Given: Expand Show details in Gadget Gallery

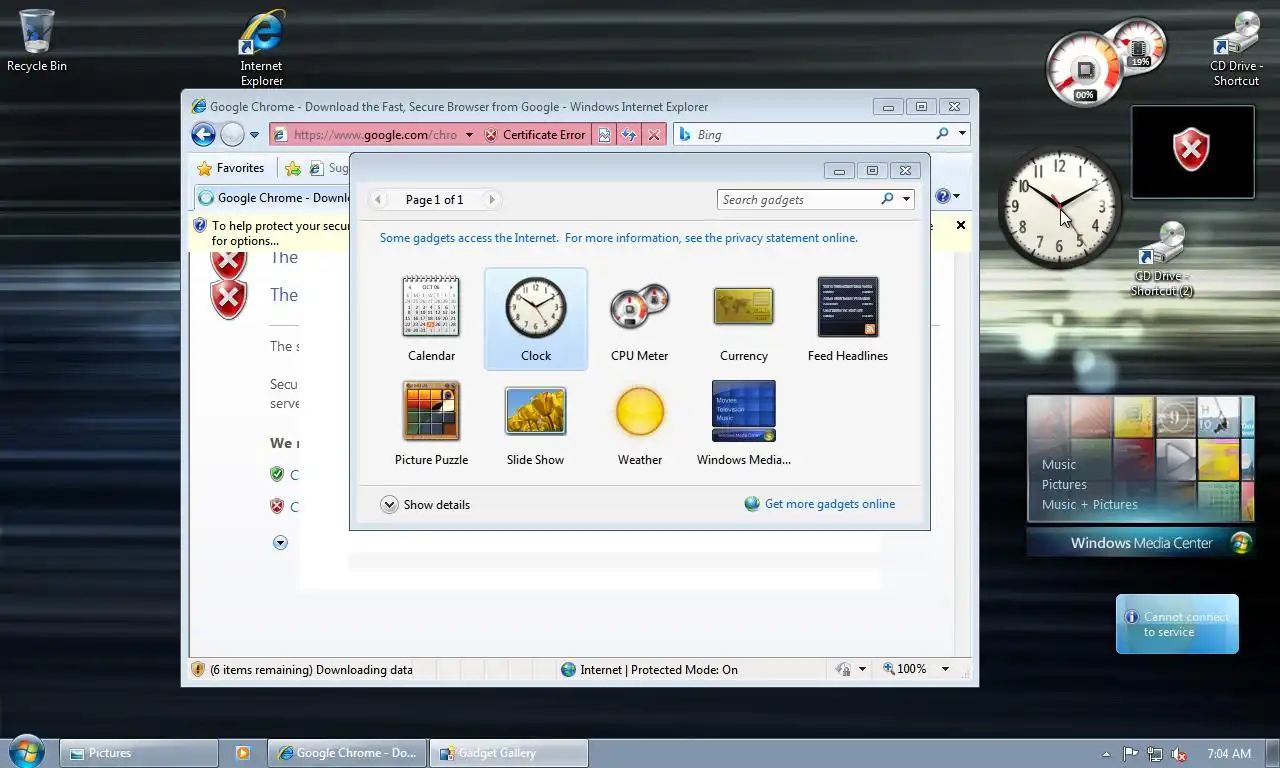Looking at the screenshot, I should [x=425, y=505].
